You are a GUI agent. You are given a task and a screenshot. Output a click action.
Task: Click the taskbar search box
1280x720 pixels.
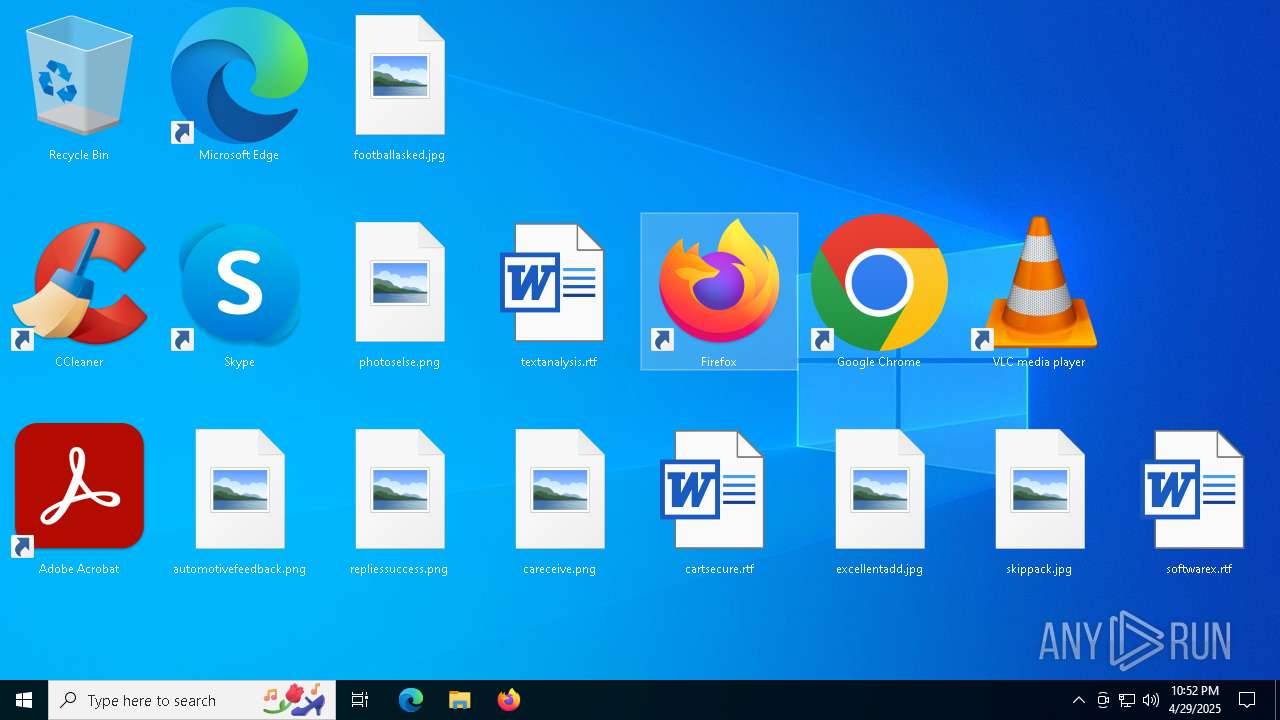point(192,700)
